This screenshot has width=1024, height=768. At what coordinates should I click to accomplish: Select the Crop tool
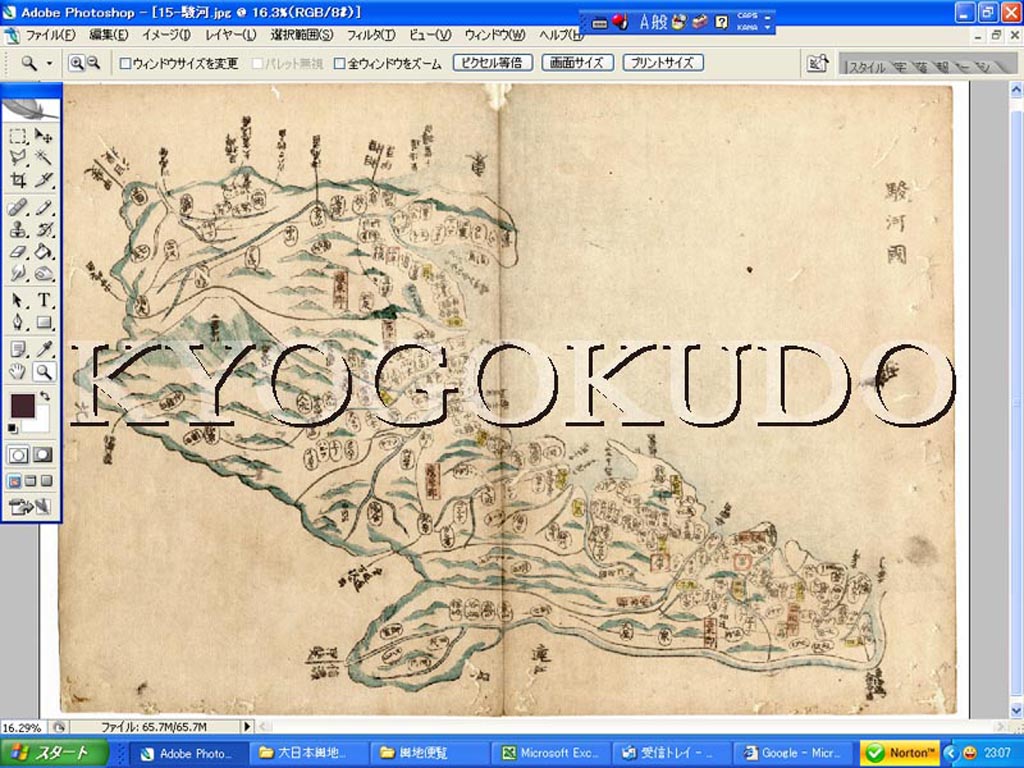pos(18,180)
